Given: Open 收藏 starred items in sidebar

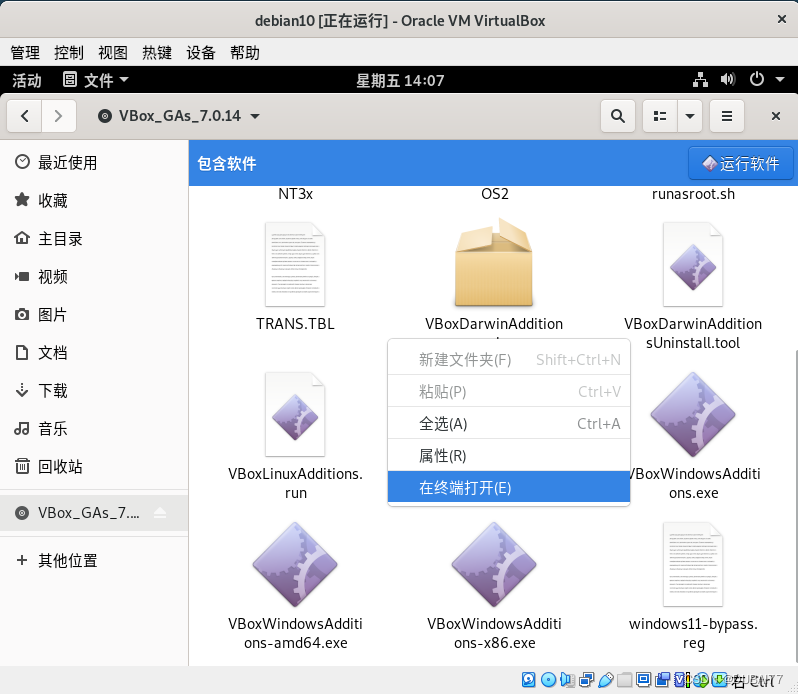Looking at the screenshot, I should [x=94, y=200].
